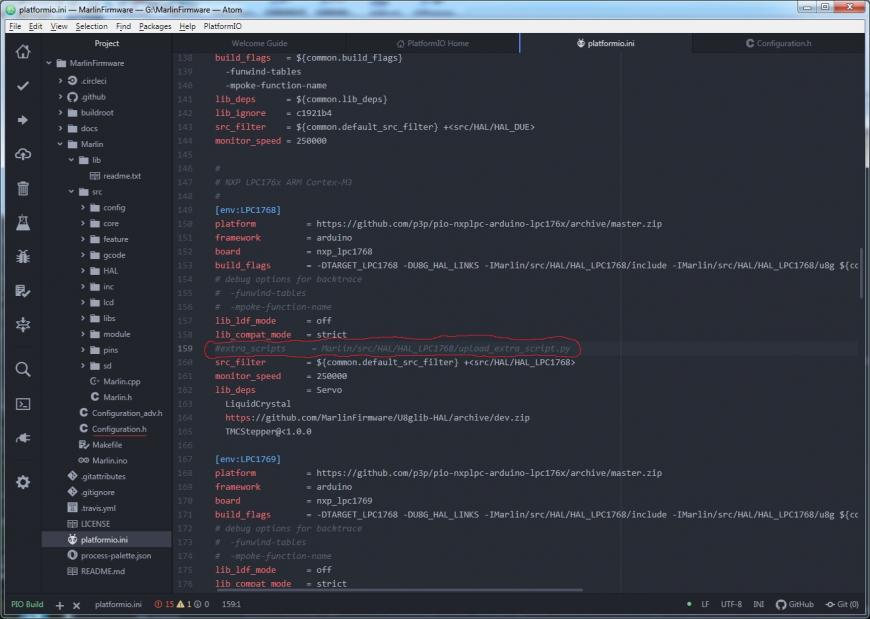Click the X icon beside the status bar plus
The image size is (870, 619).
pos(77,606)
